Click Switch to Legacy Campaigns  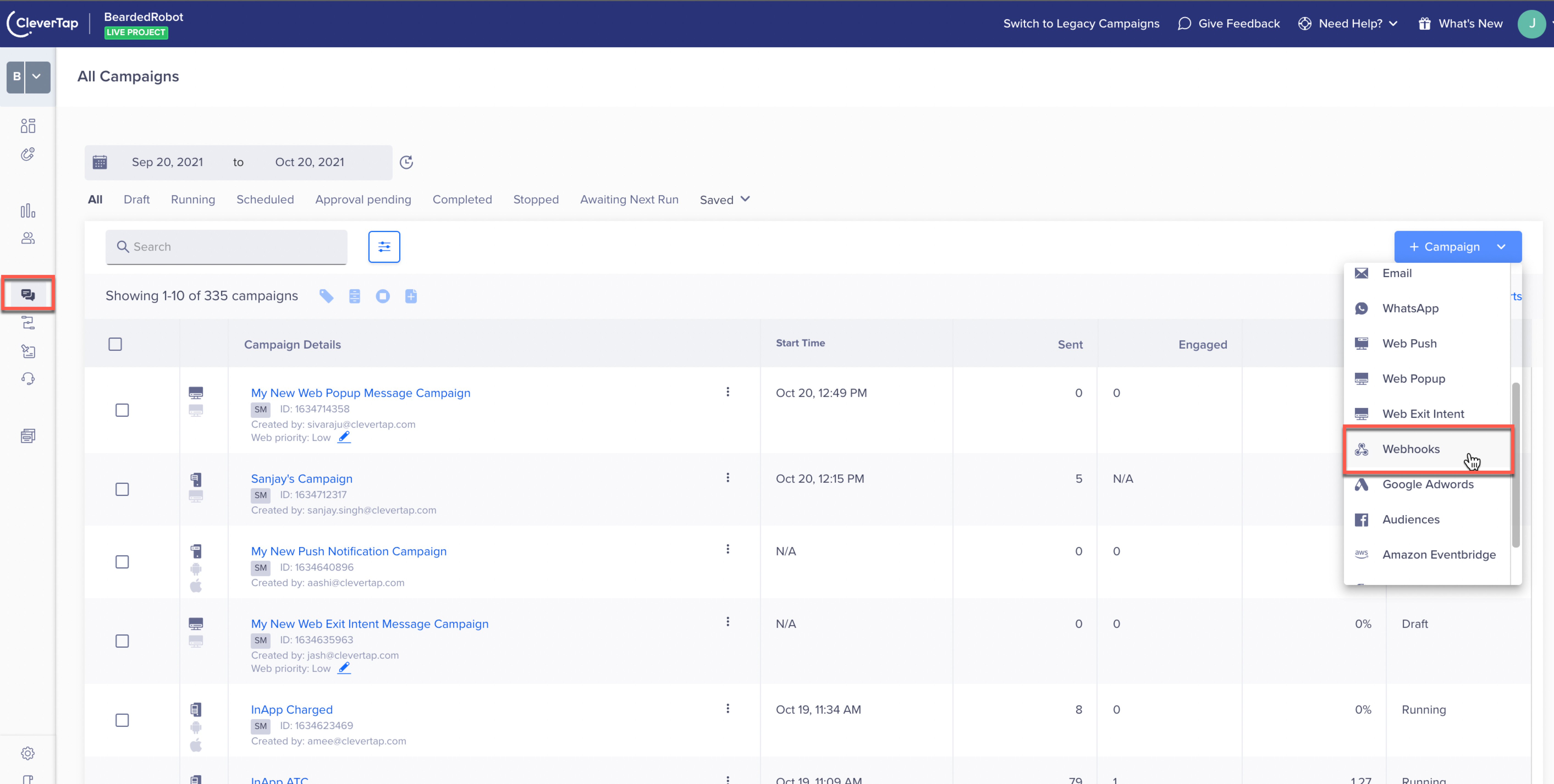[x=1081, y=24]
